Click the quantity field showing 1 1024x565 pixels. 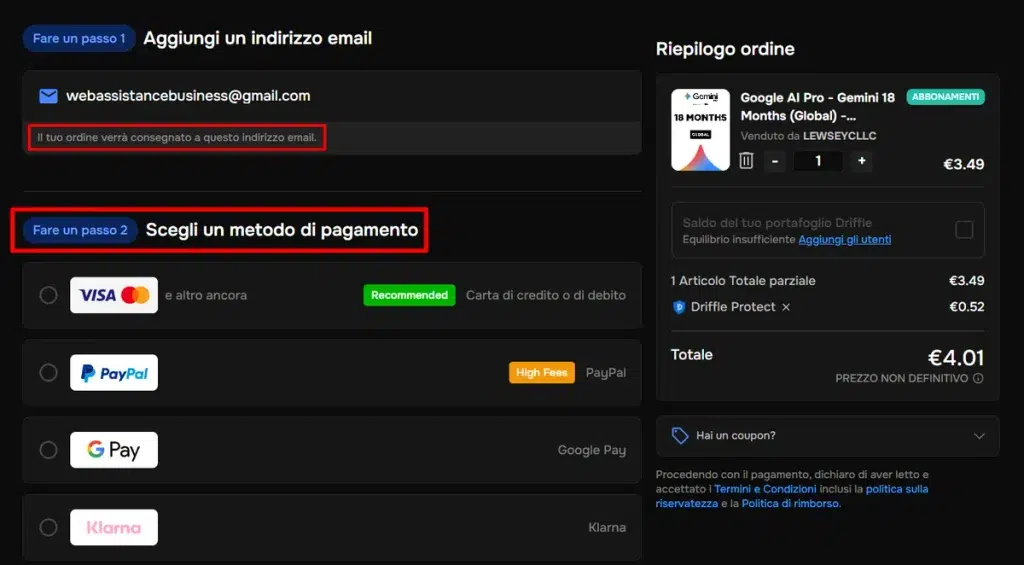pyautogui.click(x=818, y=161)
